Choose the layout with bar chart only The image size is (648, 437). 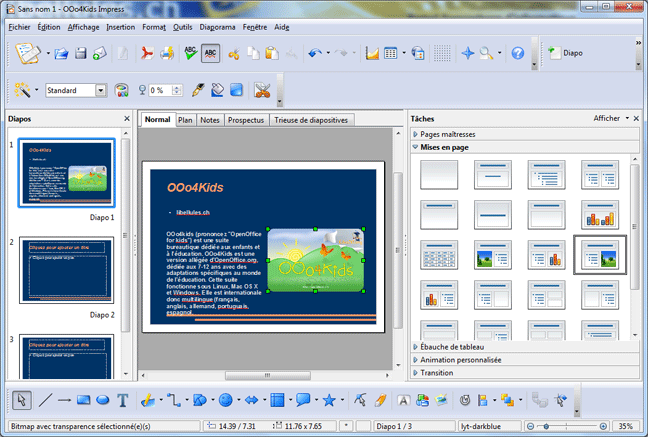(x=600, y=215)
